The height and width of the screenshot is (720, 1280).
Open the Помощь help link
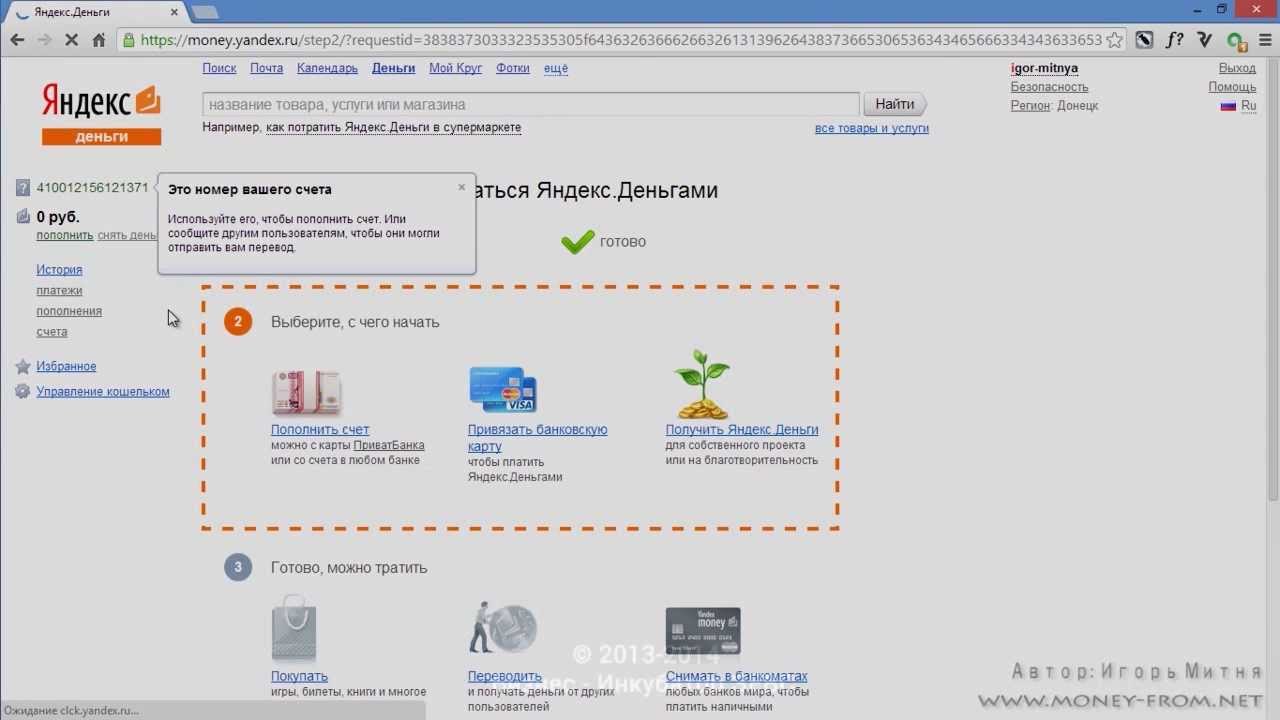[1232, 87]
